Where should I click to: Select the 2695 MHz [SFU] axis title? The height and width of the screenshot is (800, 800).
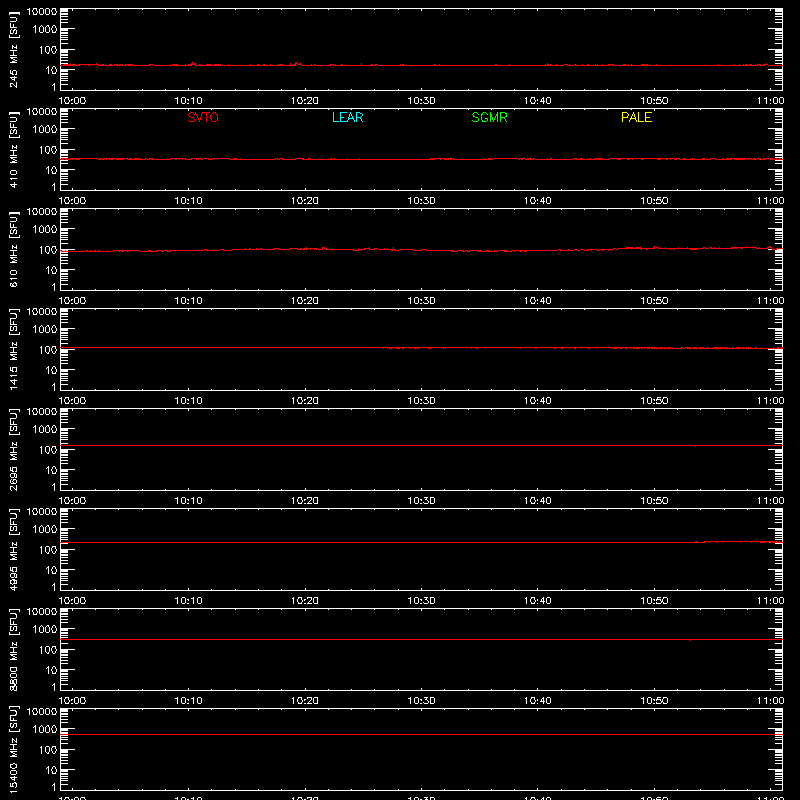pos(13,449)
